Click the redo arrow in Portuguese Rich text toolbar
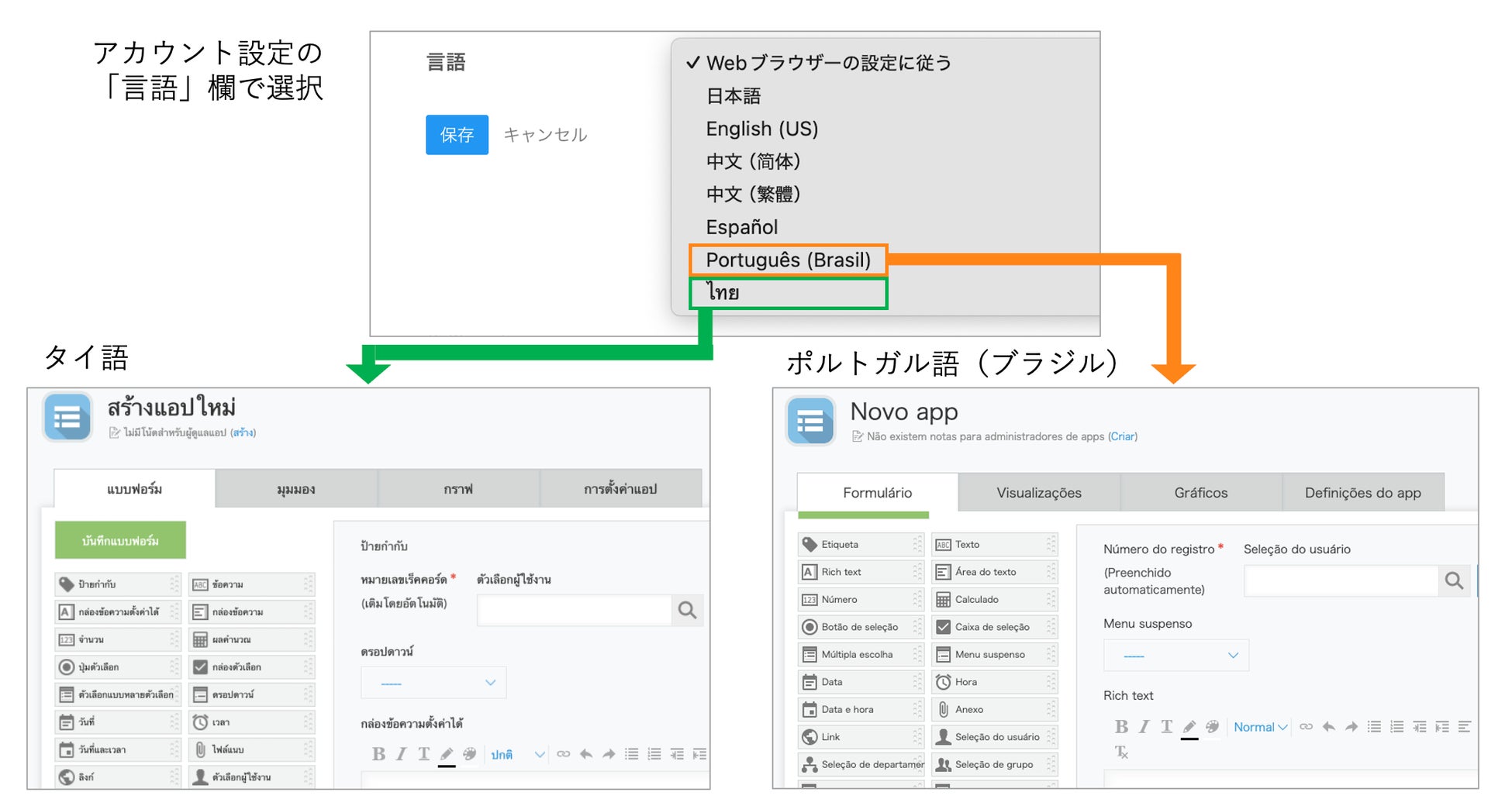1512x806 pixels. (1351, 726)
